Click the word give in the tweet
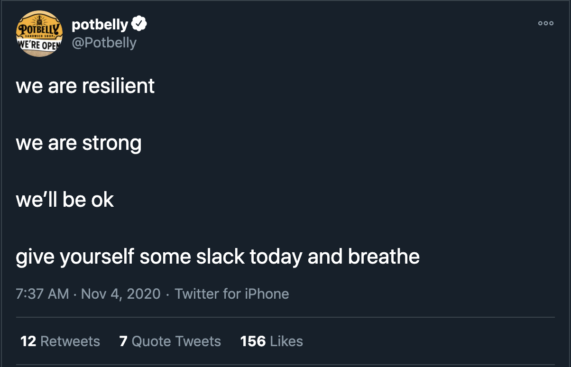The height and width of the screenshot is (367, 571). (x=35, y=258)
